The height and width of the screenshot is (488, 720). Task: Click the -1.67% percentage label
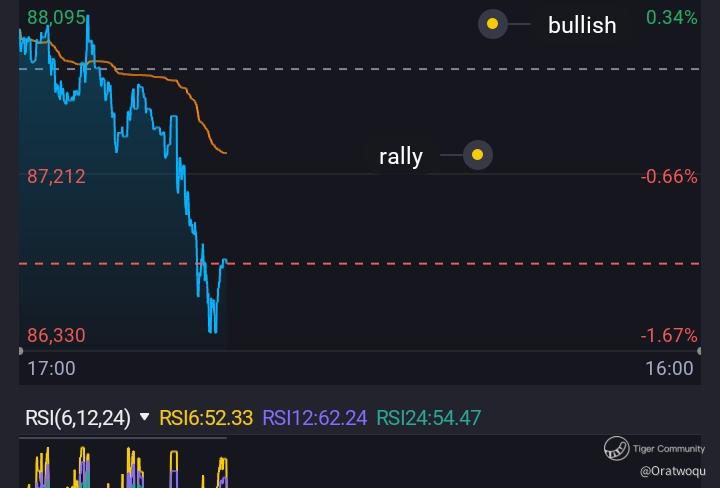click(669, 336)
